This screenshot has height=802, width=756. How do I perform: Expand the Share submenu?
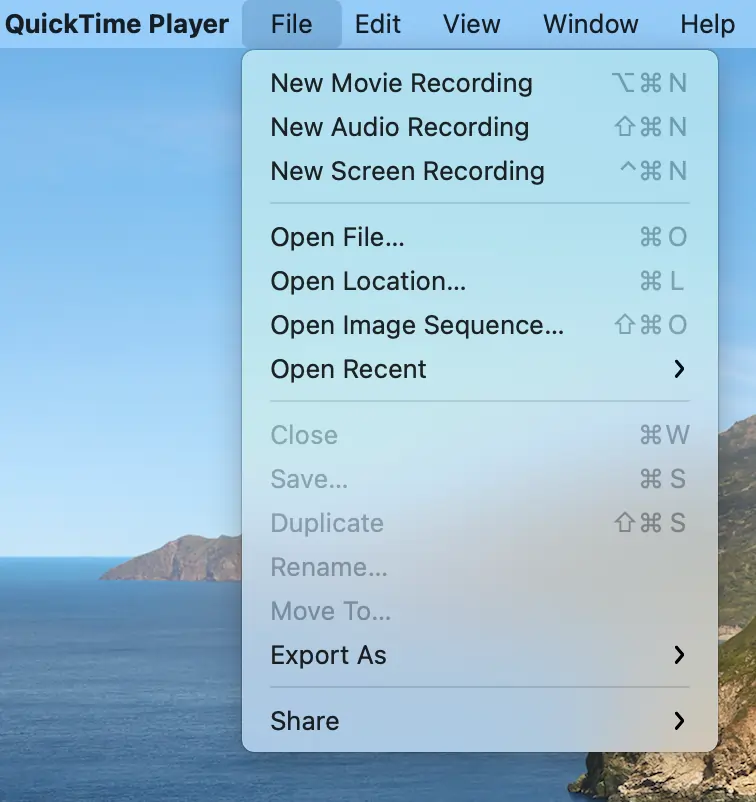tap(480, 721)
